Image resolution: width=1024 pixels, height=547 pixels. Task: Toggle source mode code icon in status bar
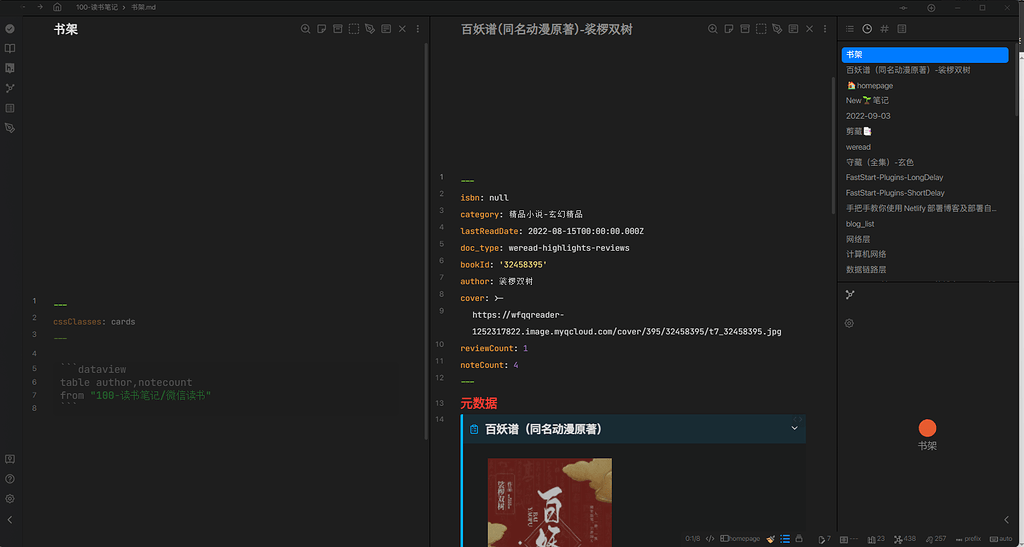(x=710, y=539)
